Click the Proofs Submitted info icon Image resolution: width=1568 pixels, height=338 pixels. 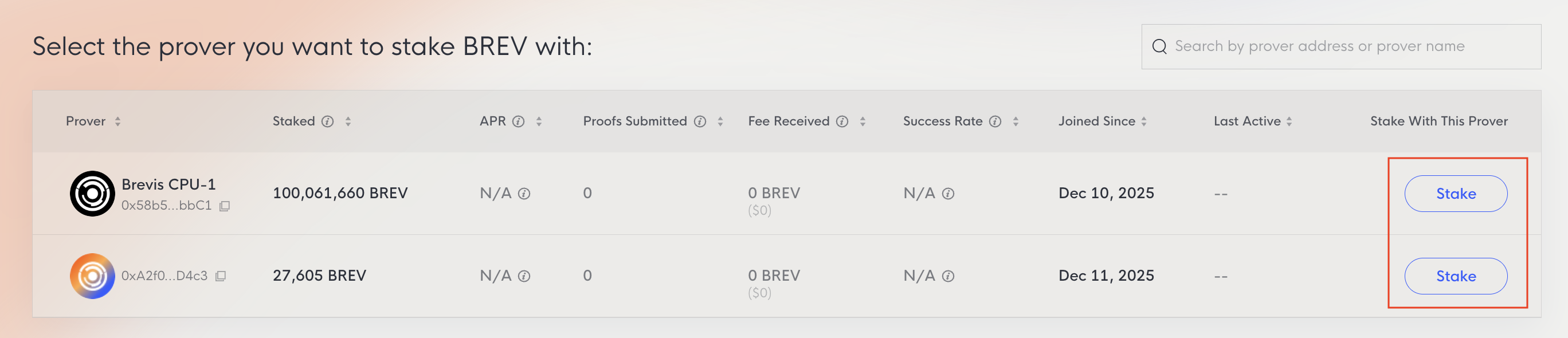click(700, 121)
